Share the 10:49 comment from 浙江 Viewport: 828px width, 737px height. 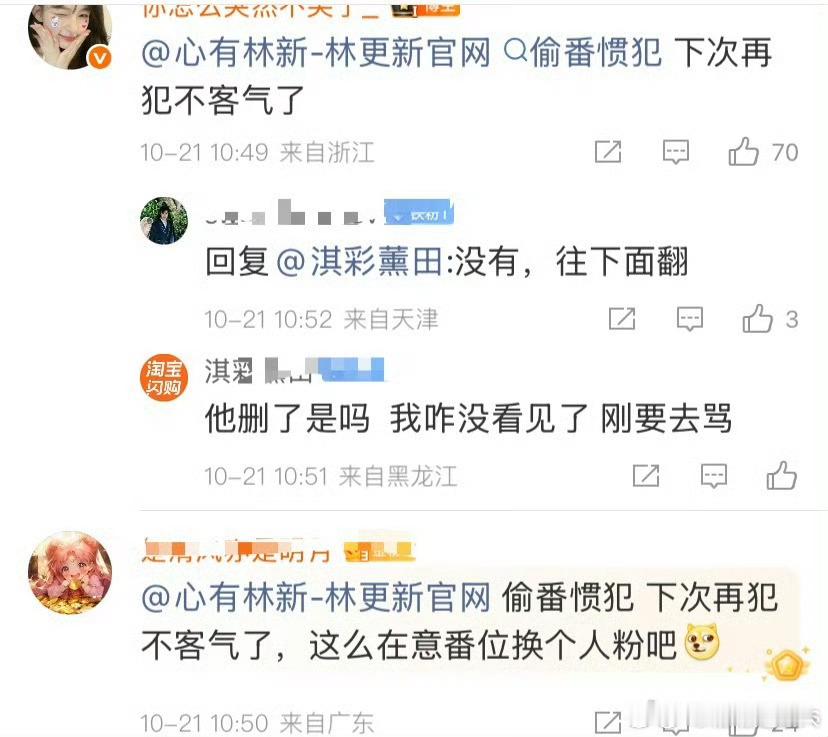(x=608, y=152)
